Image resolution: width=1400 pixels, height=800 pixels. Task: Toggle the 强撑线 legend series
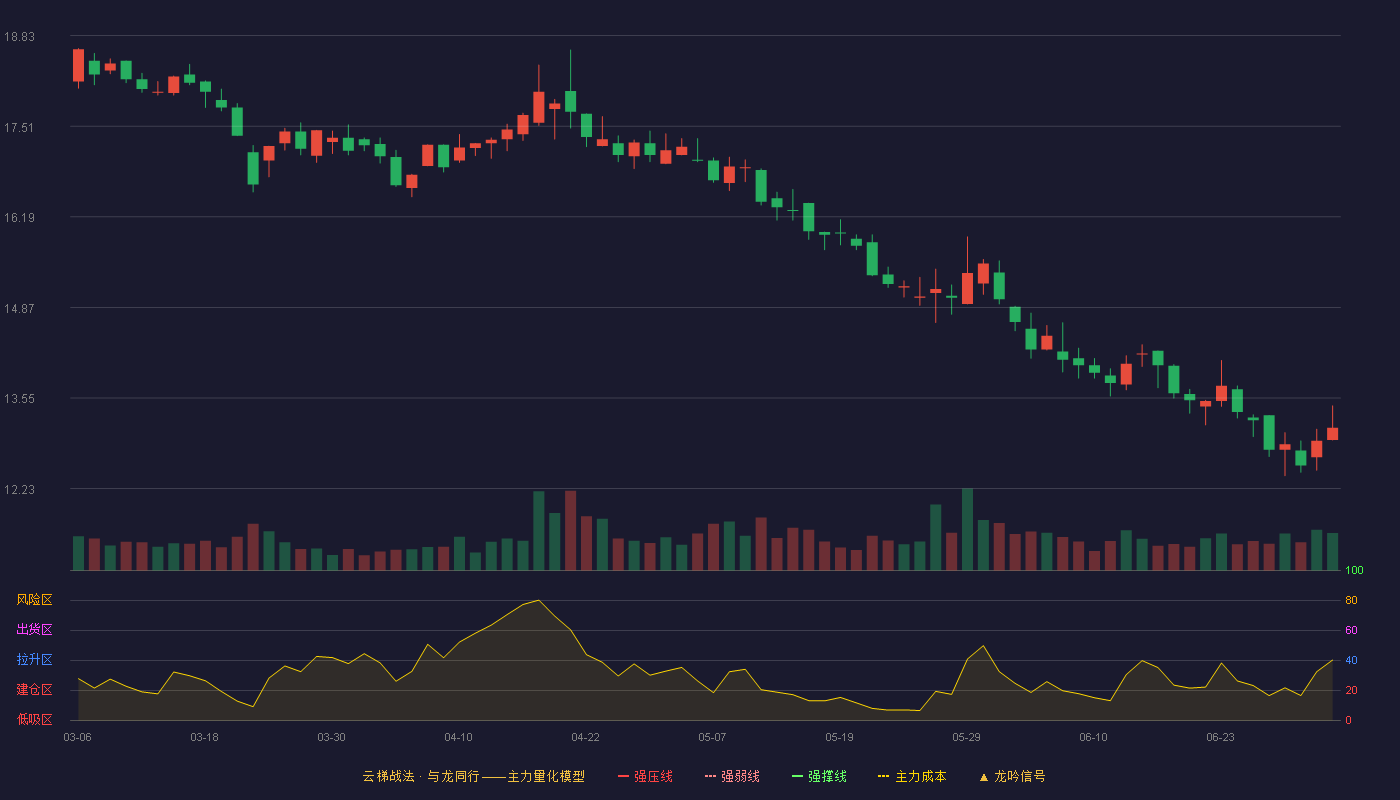point(819,776)
